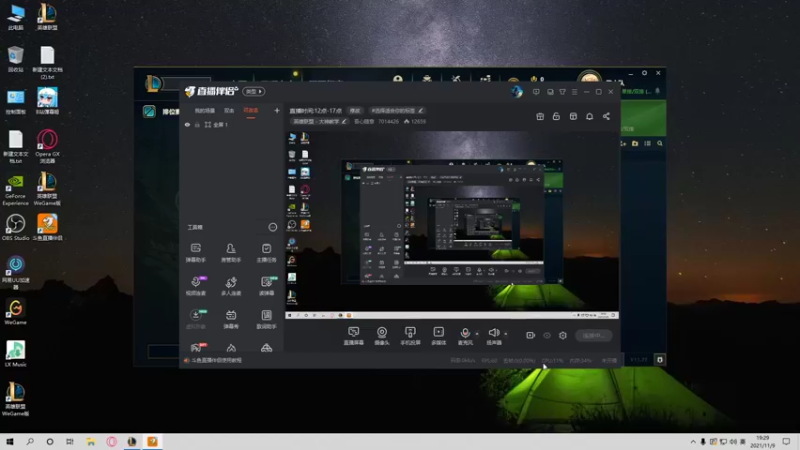Image resolution: width=800 pixels, height=450 pixels.
Task: Open microphone options arrow
Action: [x=477, y=334]
